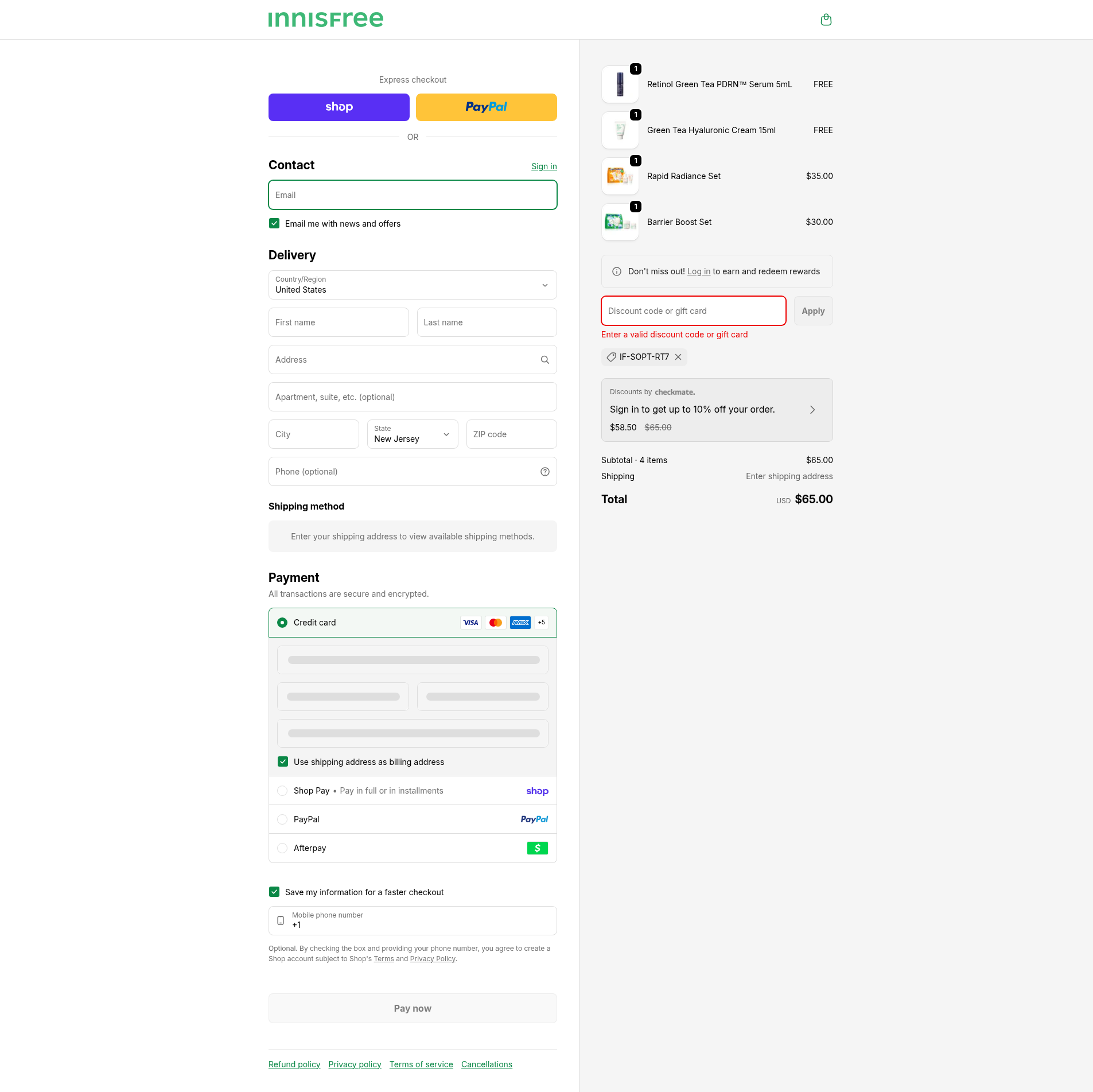Open the Refund policy link

[x=294, y=1064]
